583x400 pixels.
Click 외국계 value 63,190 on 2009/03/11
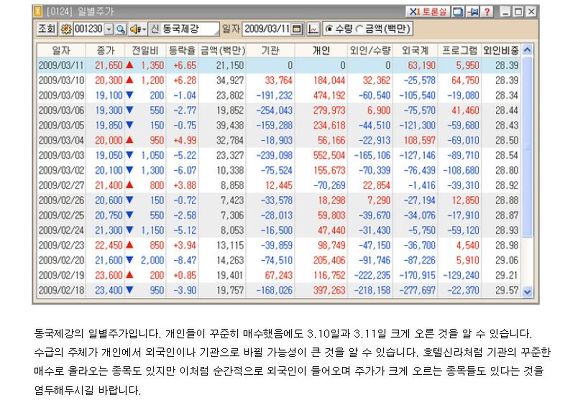422,65
